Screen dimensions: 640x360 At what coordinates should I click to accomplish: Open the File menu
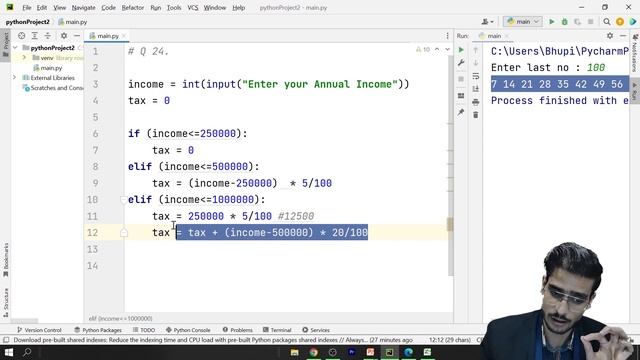point(27,8)
